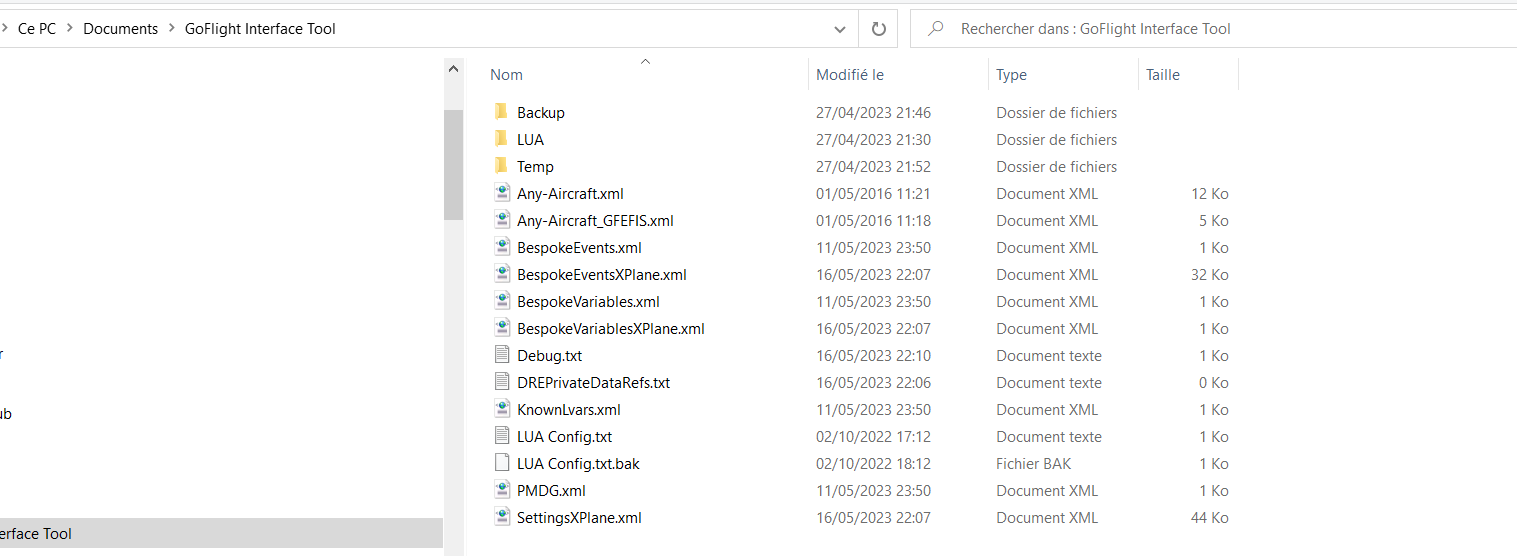Open the address bar history dropdown
1517x556 pixels.
point(840,29)
